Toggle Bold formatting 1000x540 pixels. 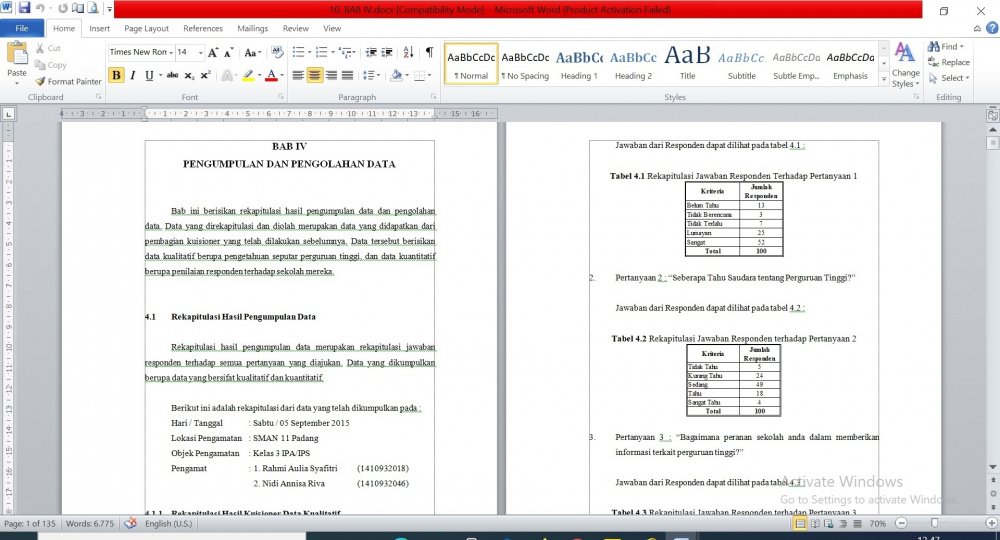[116, 75]
